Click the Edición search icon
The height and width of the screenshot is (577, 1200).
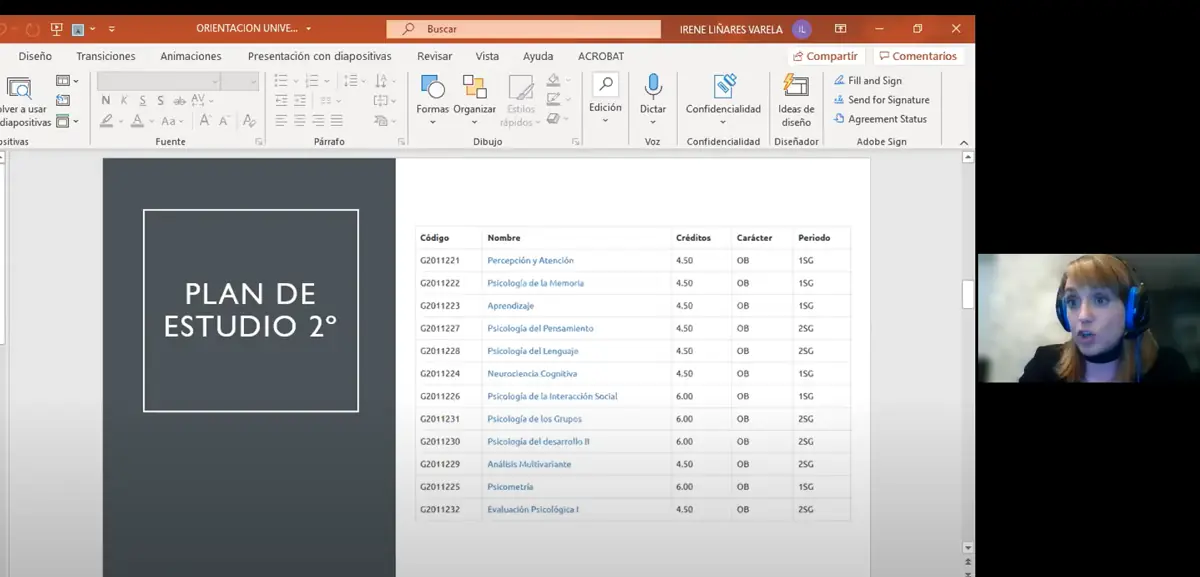point(605,85)
